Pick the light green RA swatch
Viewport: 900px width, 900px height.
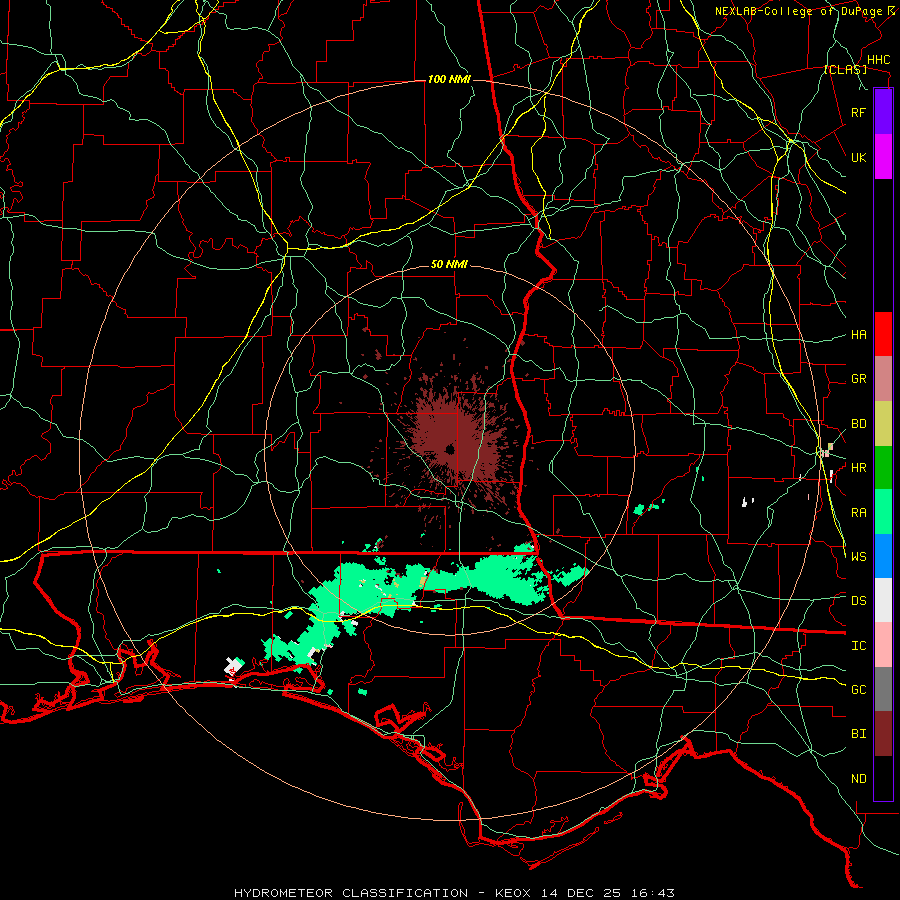[883, 512]
